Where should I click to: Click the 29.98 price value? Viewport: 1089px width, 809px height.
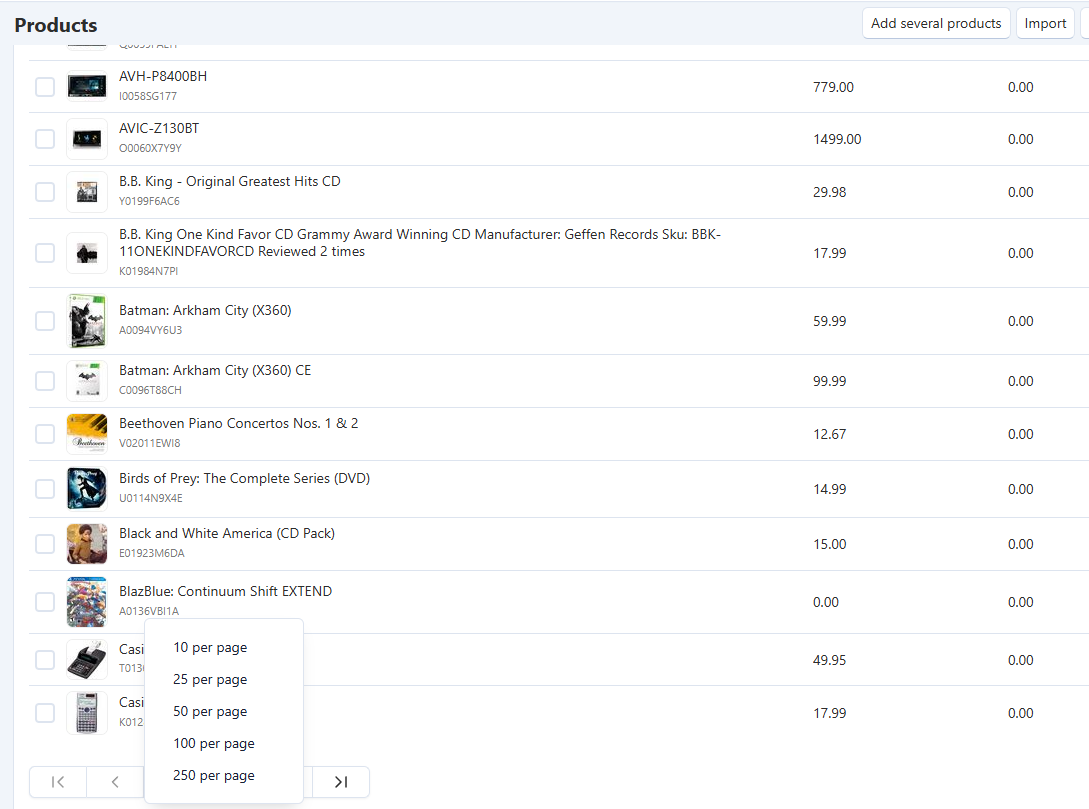(829, 192)
